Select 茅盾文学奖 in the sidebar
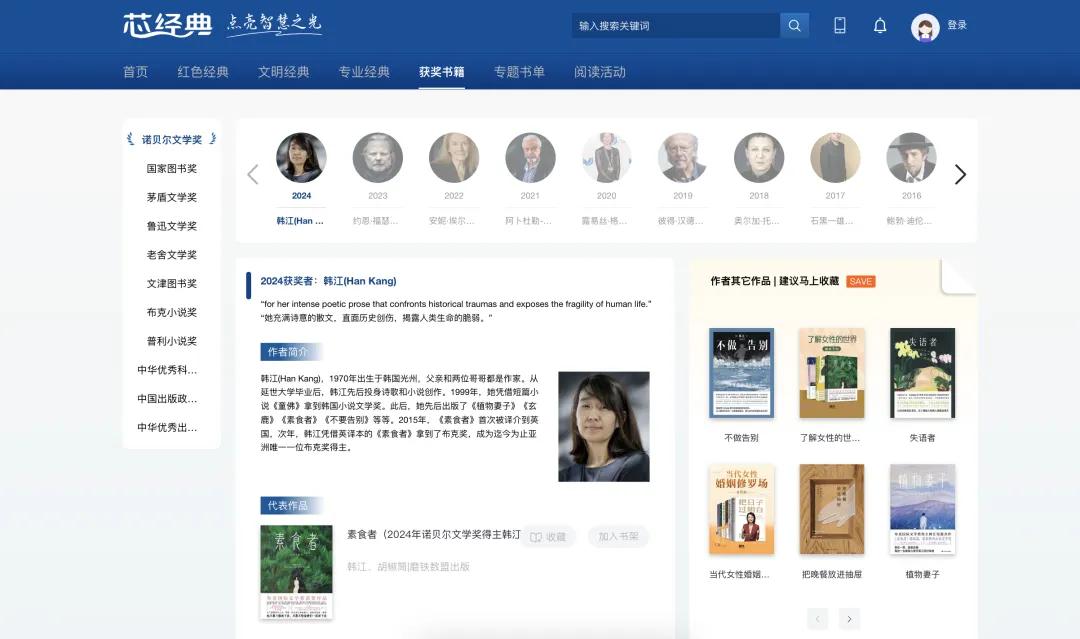This screenshot has width=1080, height=639. point(172,197)
